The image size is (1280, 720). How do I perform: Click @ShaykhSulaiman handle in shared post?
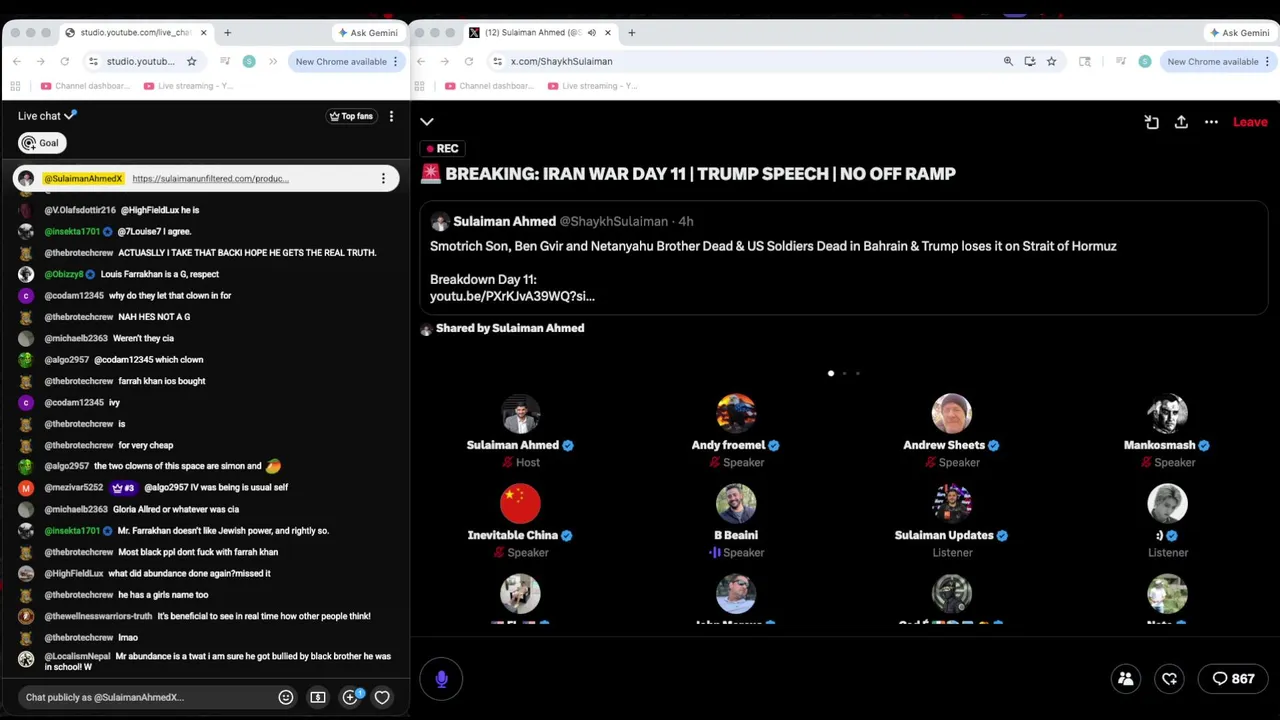613,221
